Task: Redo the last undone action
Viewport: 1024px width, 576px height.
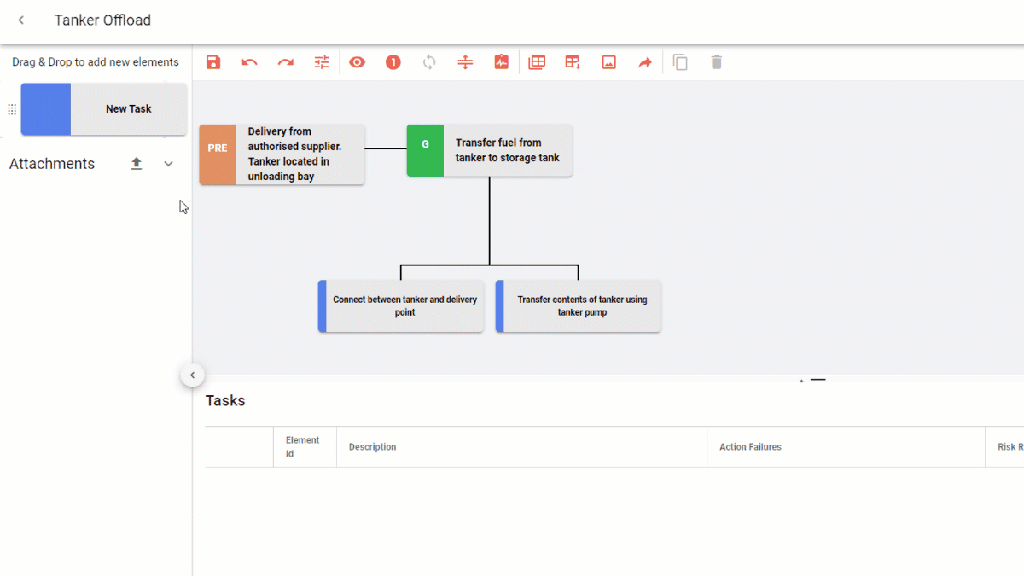Action: (286, 62)
